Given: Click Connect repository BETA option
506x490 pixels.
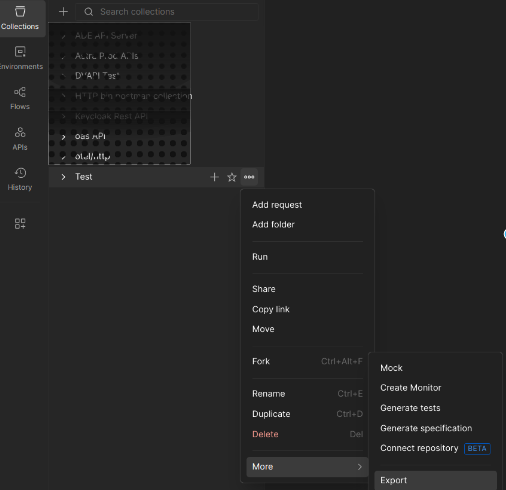Looking at the screenshot, I should [435, 448].
